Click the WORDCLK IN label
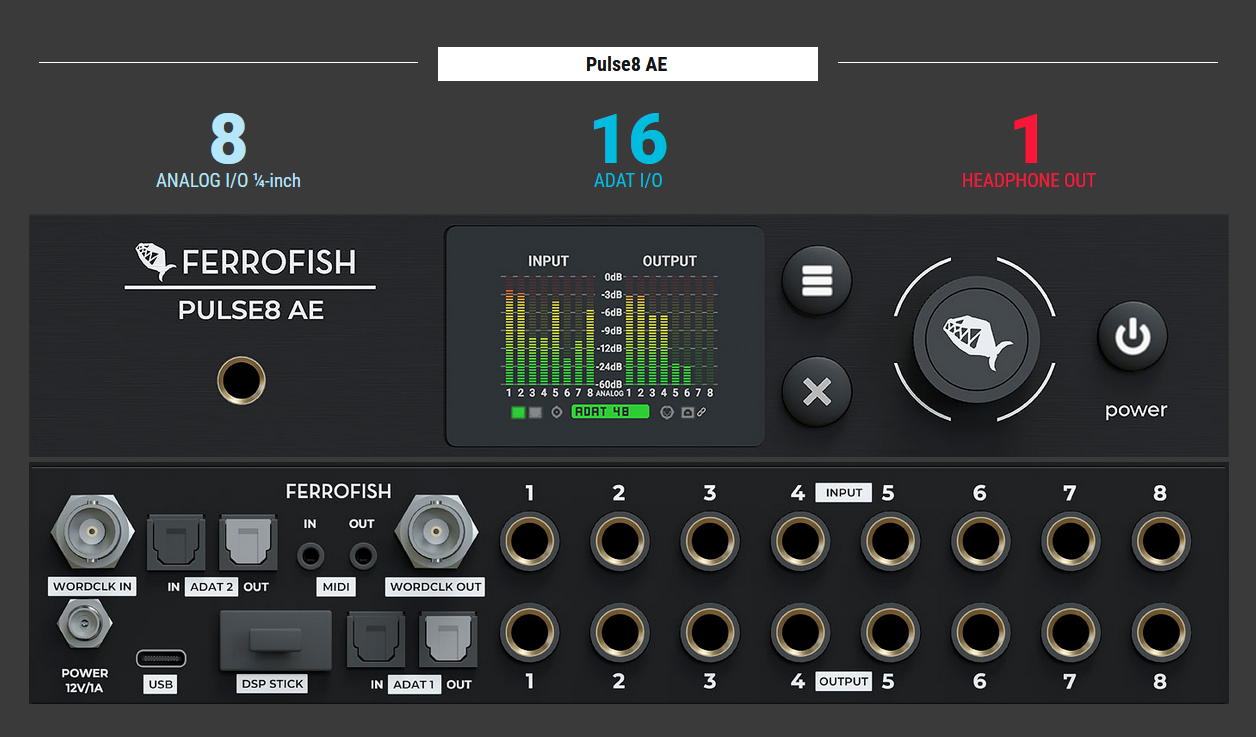The image size is (1256, 737). 92,587
